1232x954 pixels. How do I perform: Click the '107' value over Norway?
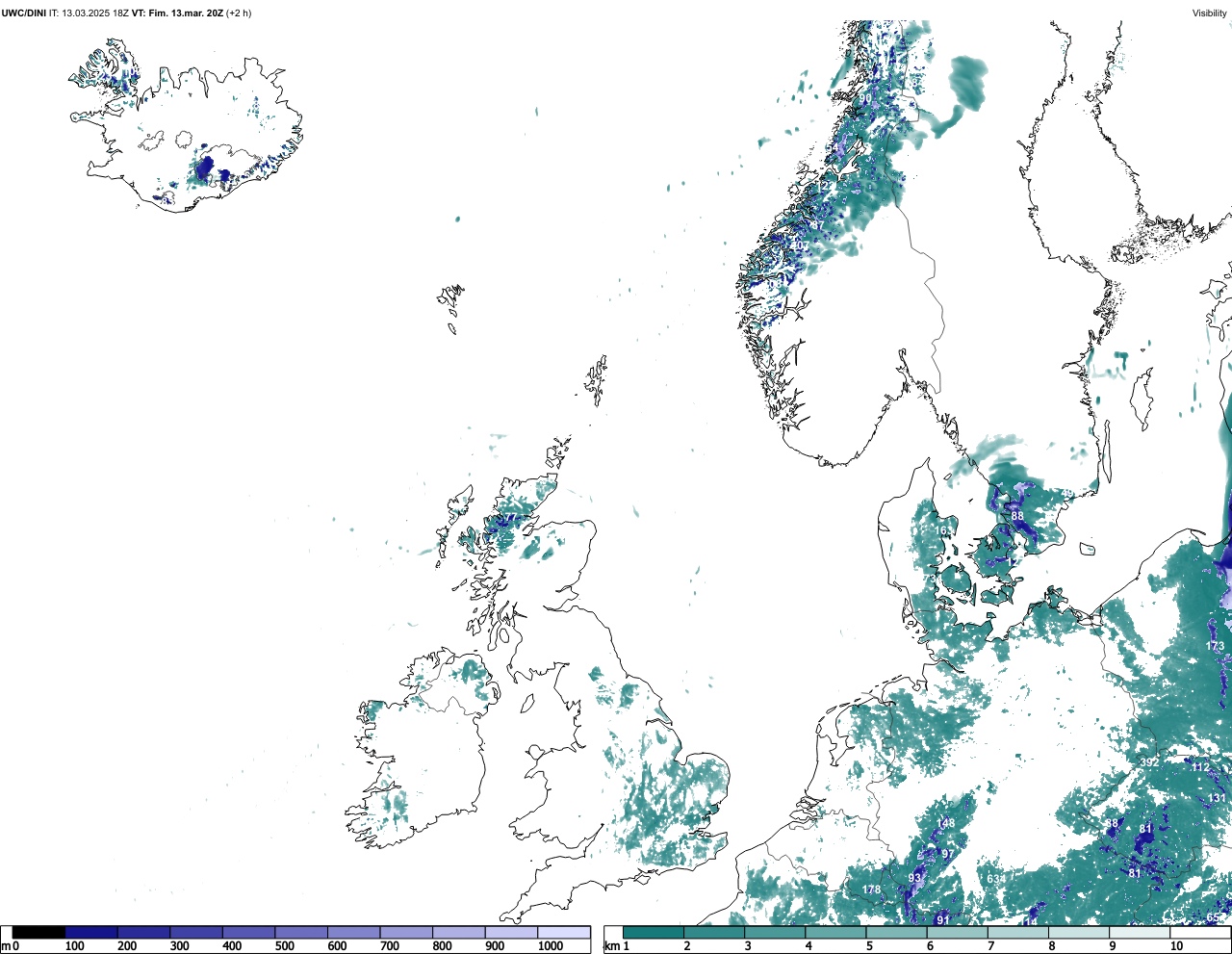pyautogui.click(x=800, y=246)
